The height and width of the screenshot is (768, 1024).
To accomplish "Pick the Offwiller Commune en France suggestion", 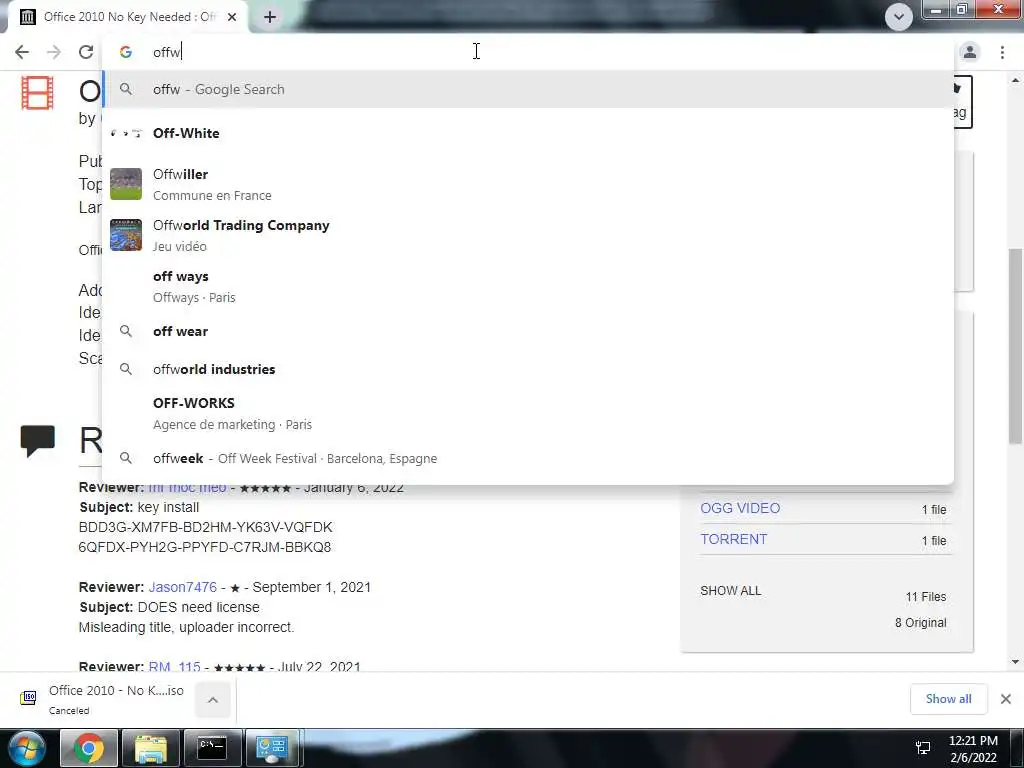I will [x=528, y=184].
